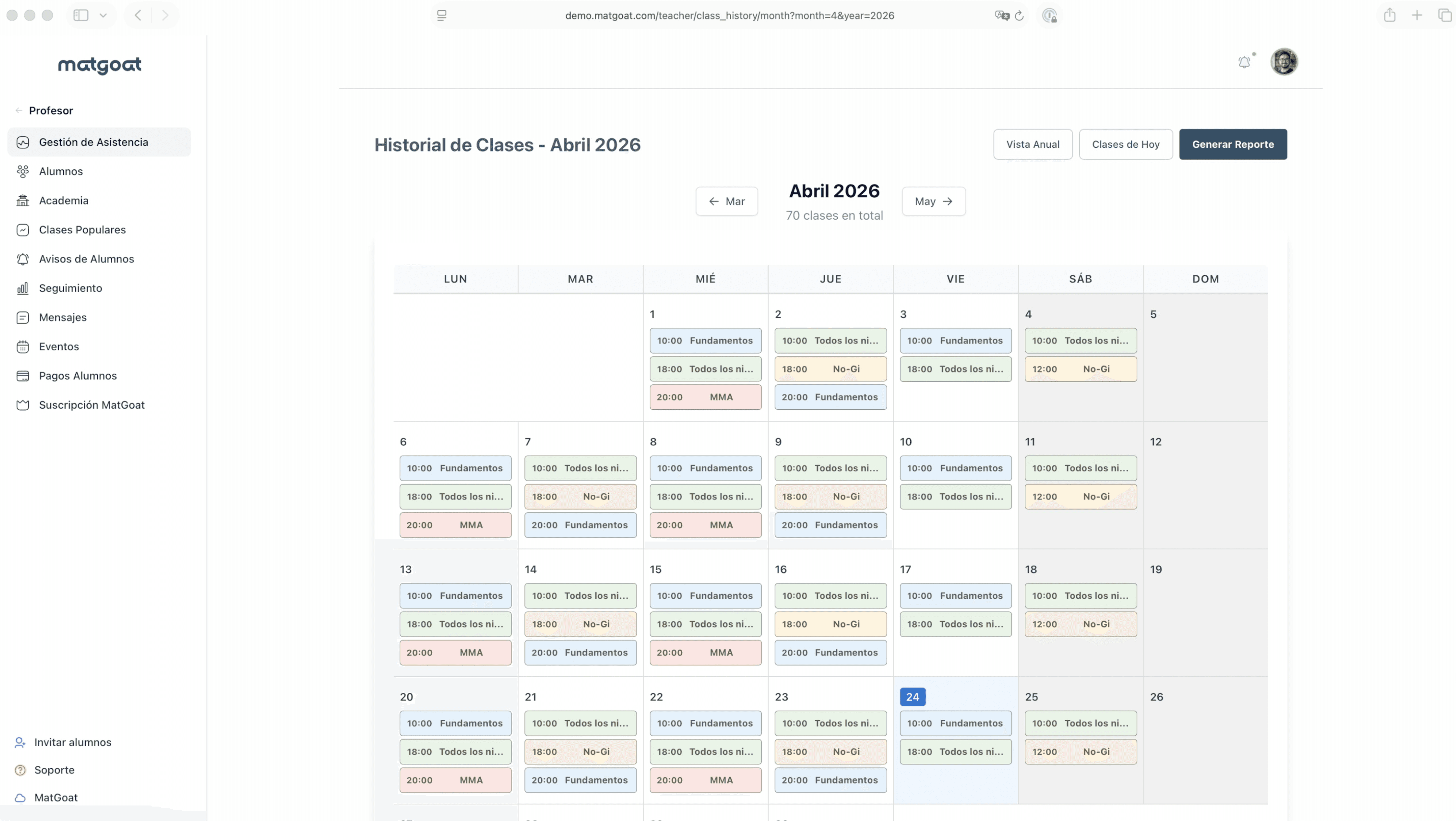Screen dimensions: 1456x821
Task: Click the Alumnos people icon
Action: coord(23,171)
